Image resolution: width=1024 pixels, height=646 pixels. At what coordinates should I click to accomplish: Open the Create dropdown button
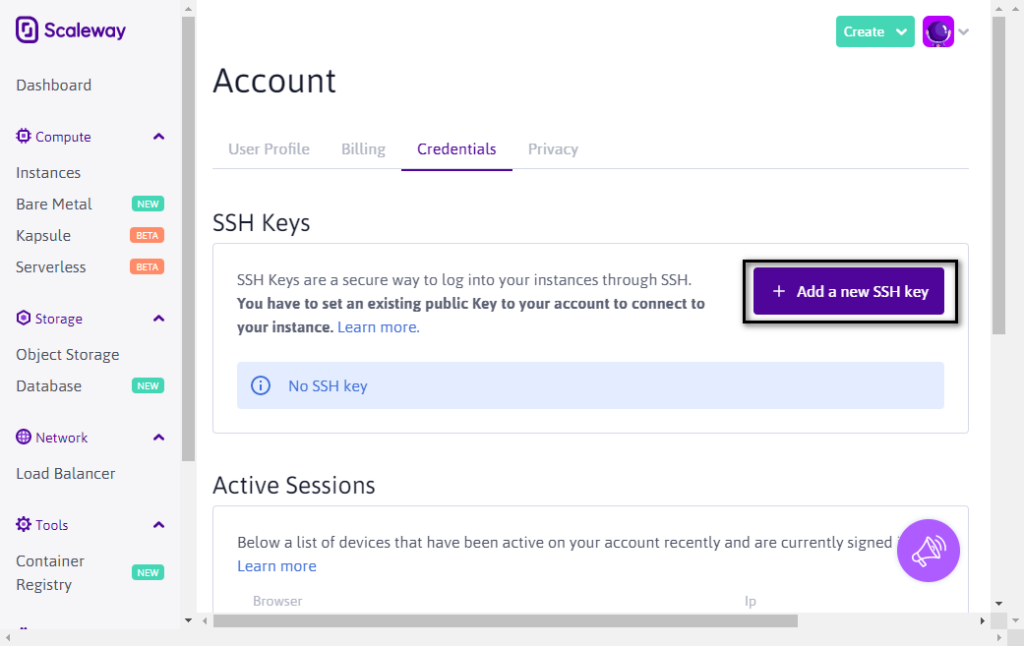point(874,31)
